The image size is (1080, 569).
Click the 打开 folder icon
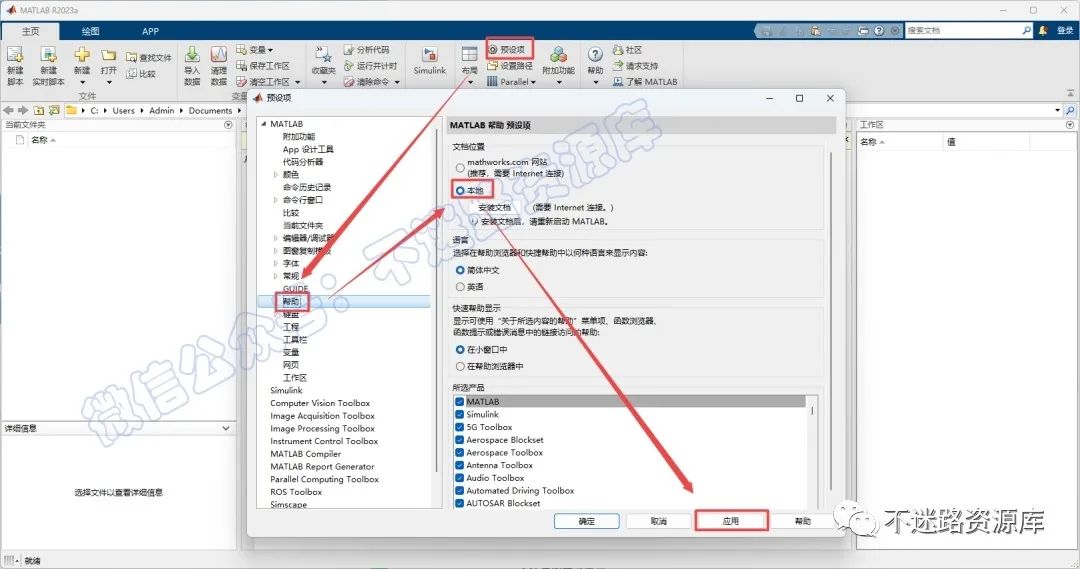click(x=109, y=54)
